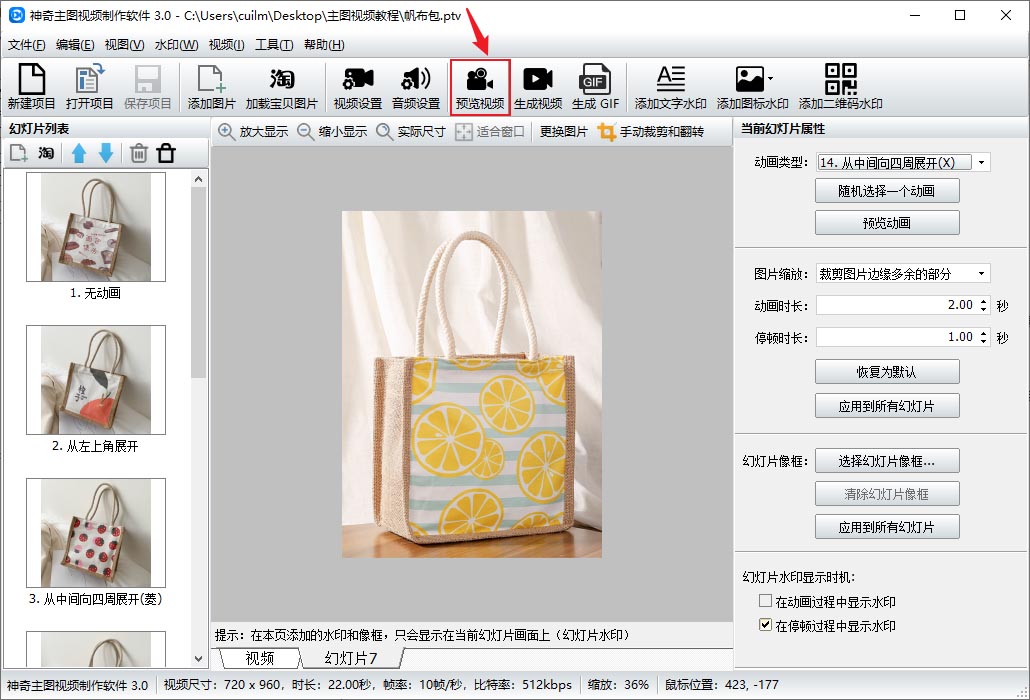Open 音频设置 from the toolbar

tap(416, 86)
